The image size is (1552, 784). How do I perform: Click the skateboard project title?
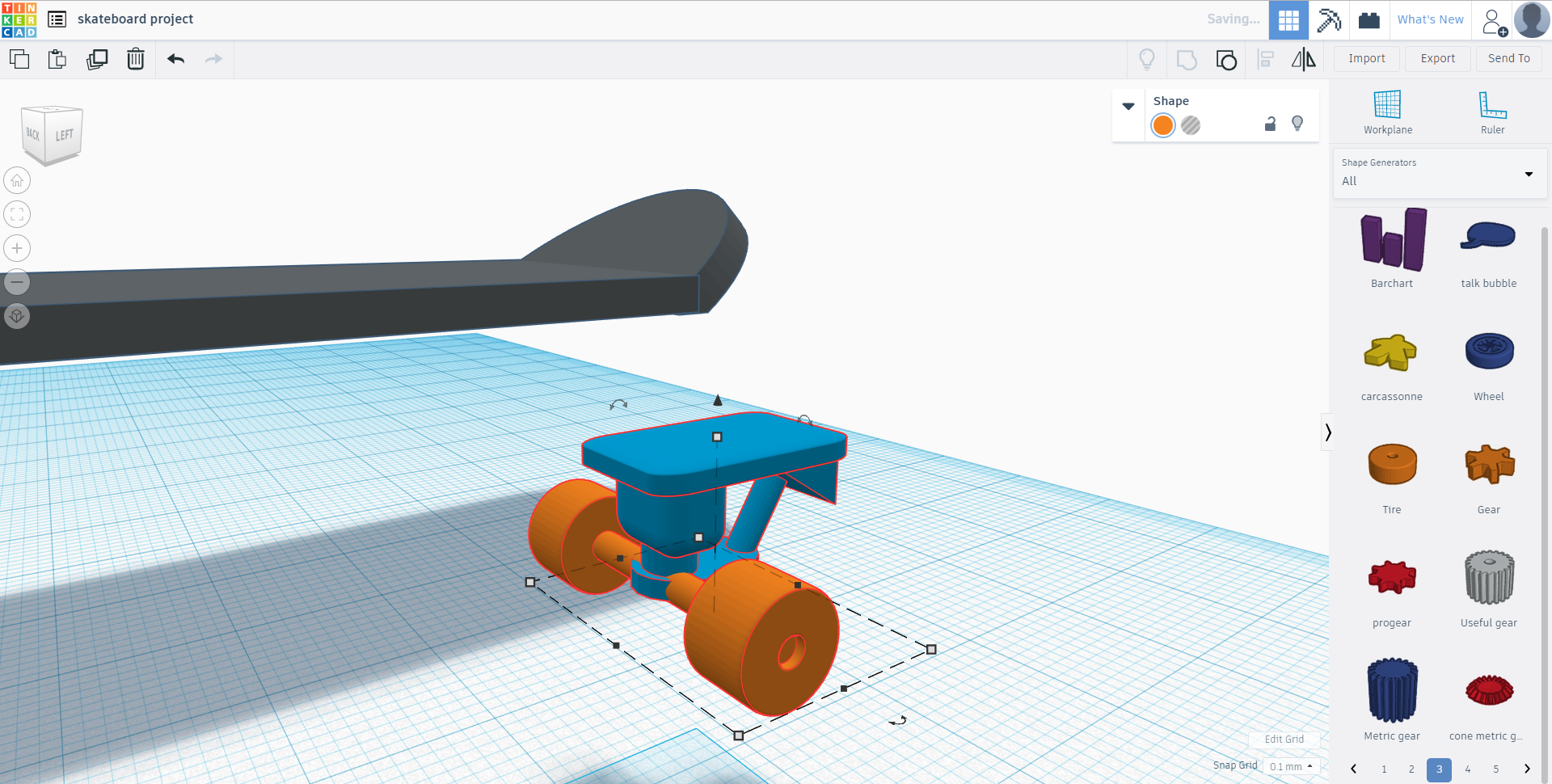tap(135, 19)
